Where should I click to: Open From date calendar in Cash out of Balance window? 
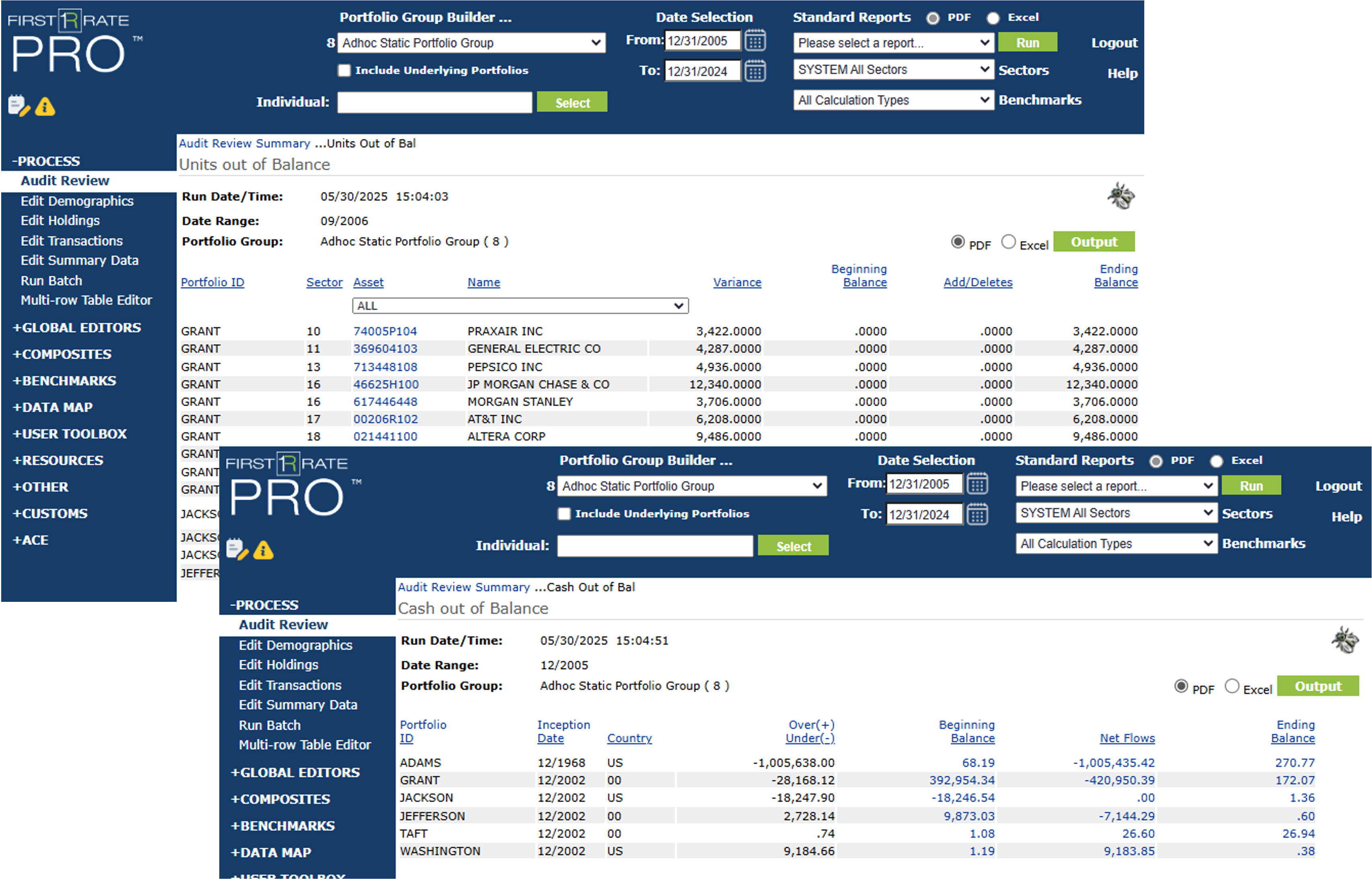pyautogui.click(x=977, y=484)
